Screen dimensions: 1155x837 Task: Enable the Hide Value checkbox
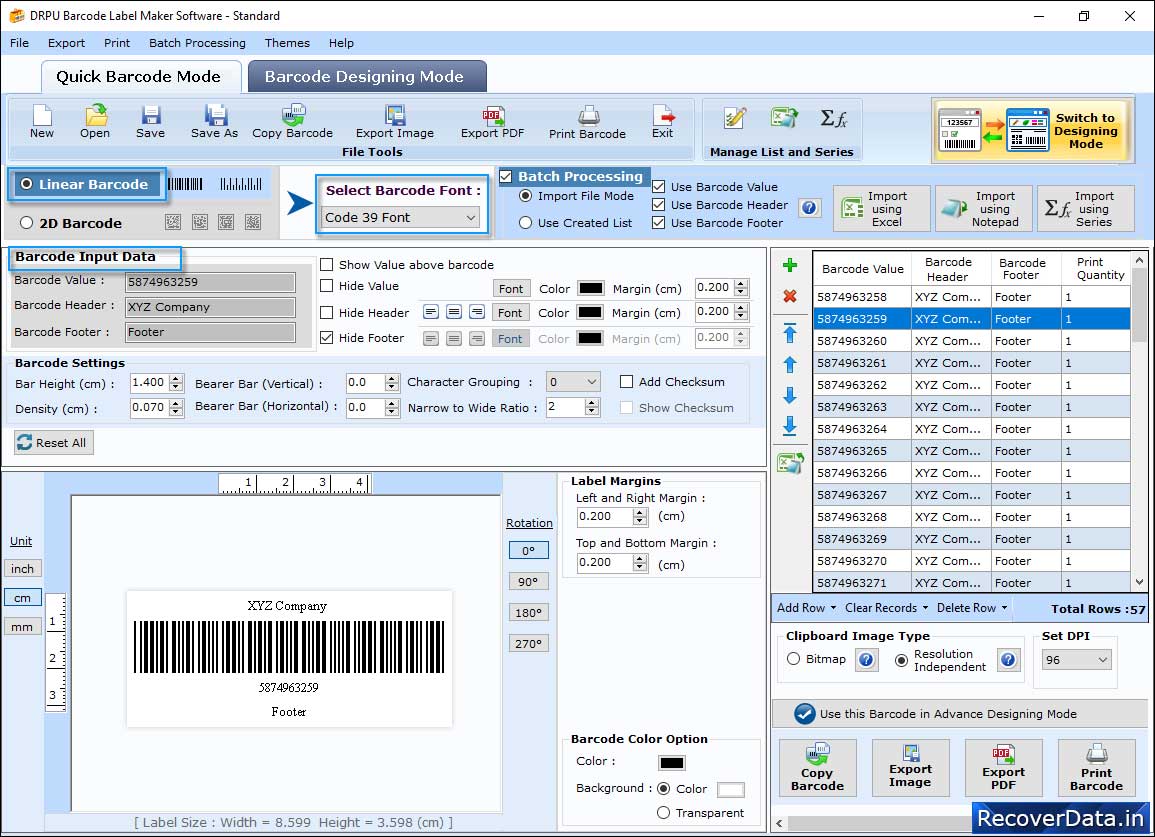tap(326, 286)
